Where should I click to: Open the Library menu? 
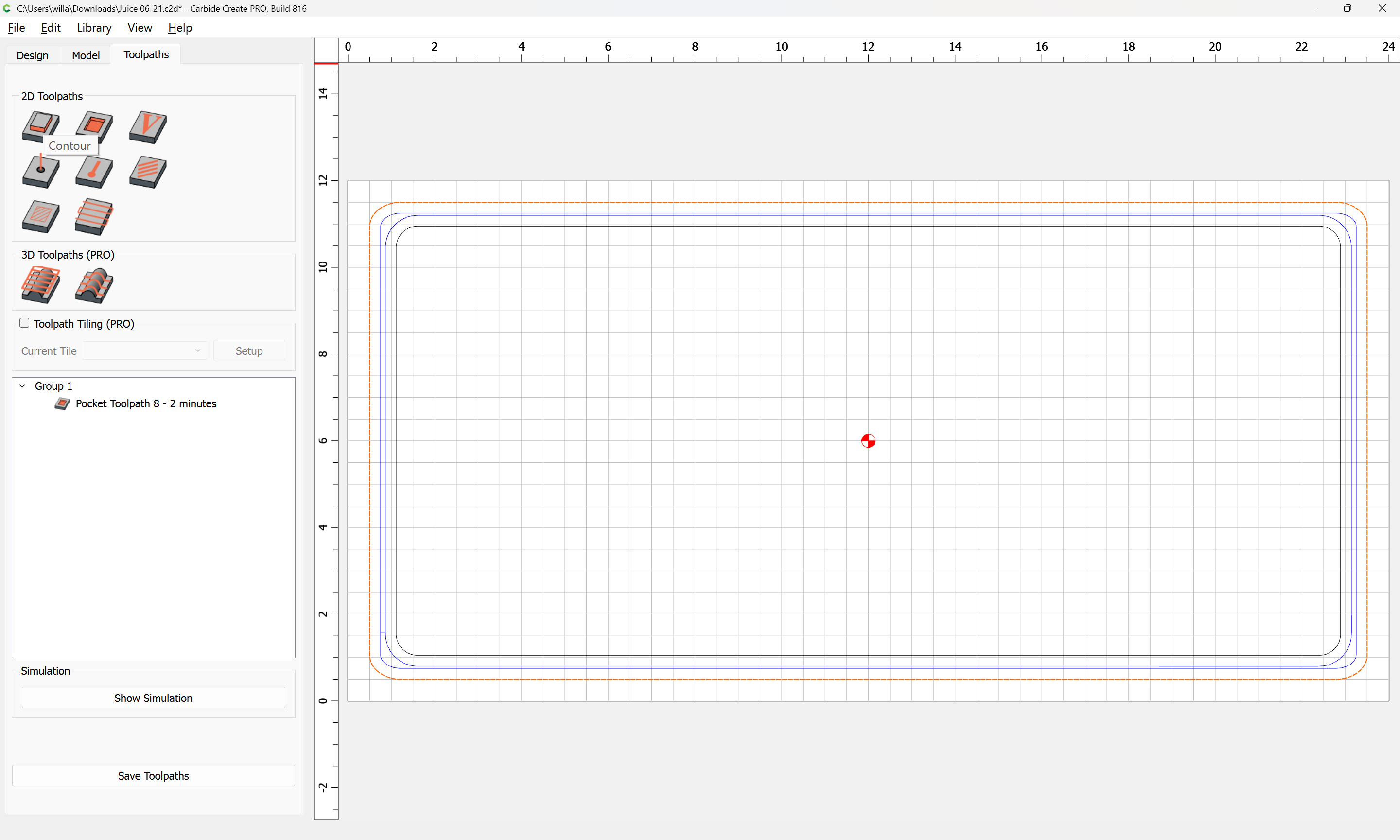94,28
